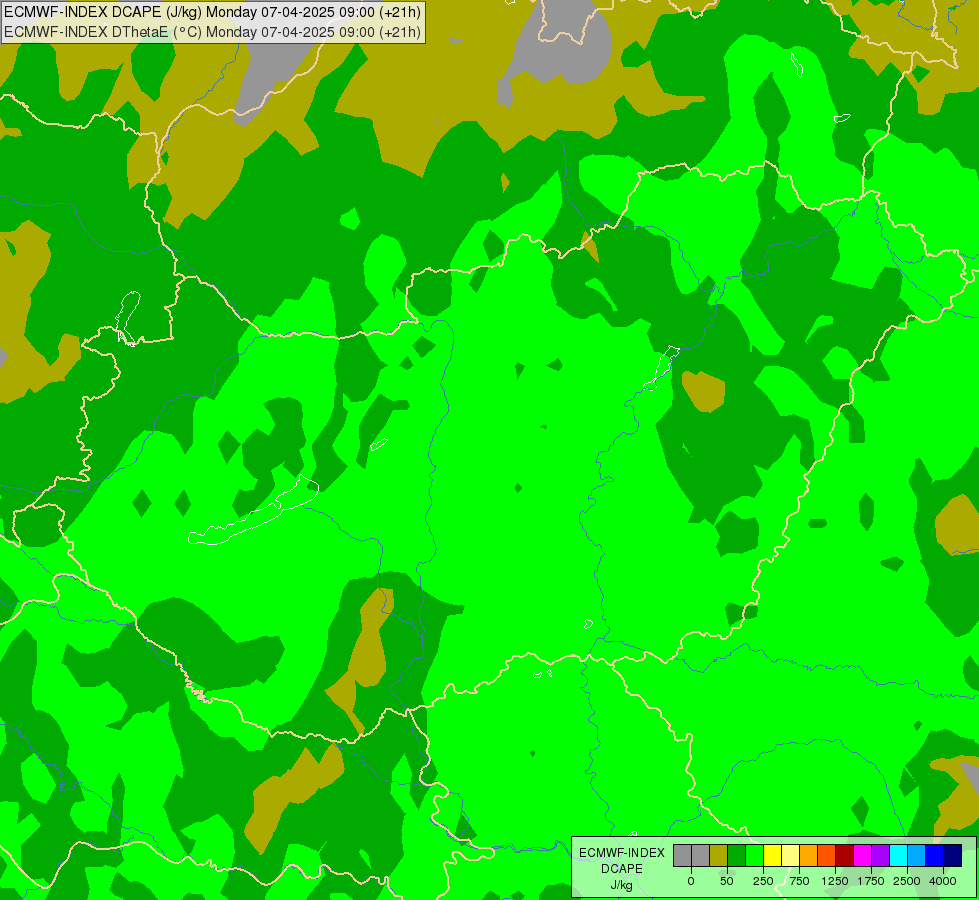Image resolution: width=979 pixels, height=900 pixels.
Task: Click the DCAPE (J/kg) header line
Action: coord(212,12)
